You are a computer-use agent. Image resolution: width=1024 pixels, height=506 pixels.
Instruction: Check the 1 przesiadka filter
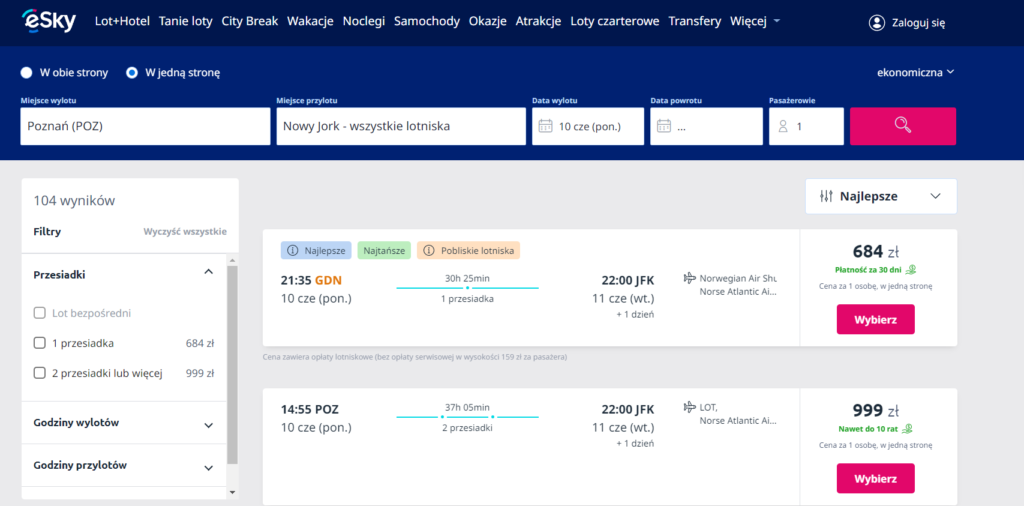click(x=40, y=343)
